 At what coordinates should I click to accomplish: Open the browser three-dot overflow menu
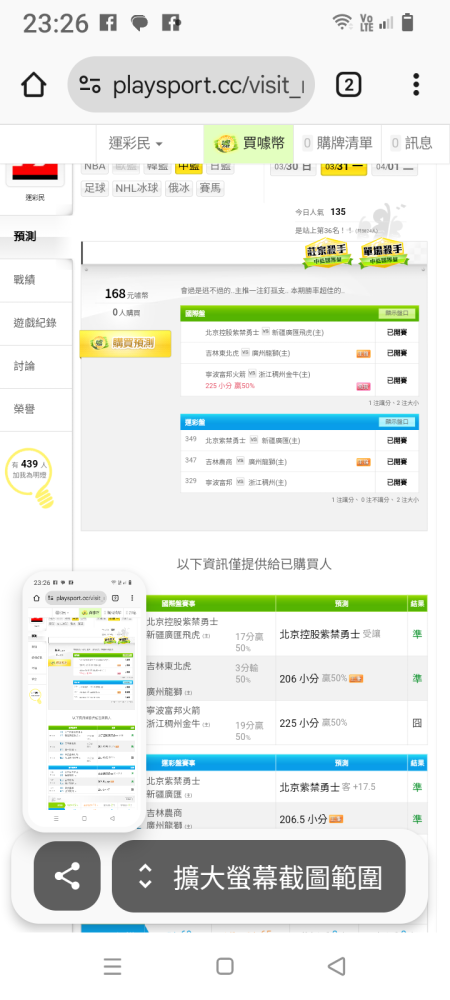[416, 85]
